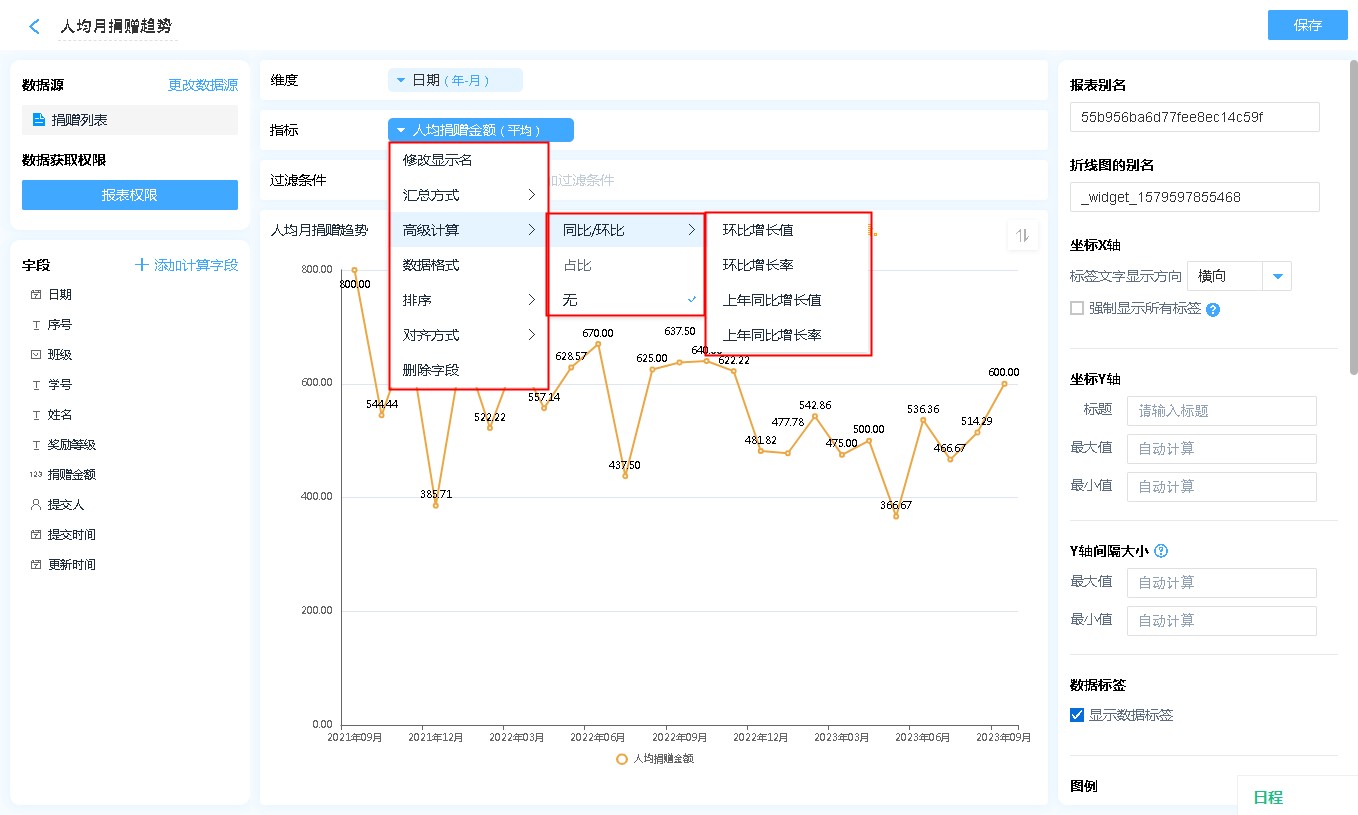This screenshot has height=815, width=1358.
Task: Click the 报表别名 input field
Action: [x=1194, y=117]
